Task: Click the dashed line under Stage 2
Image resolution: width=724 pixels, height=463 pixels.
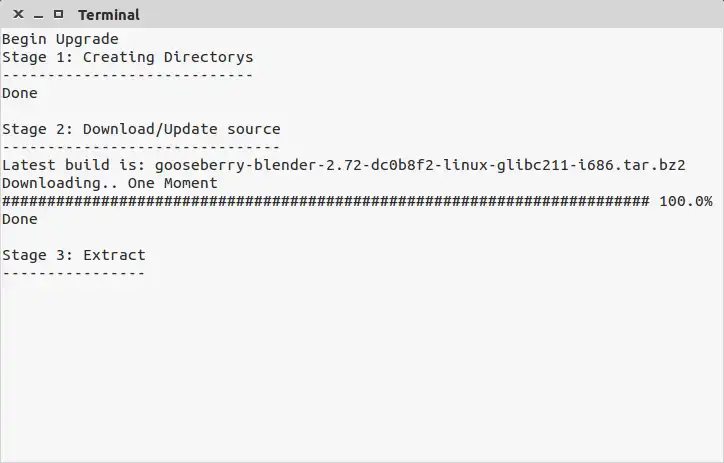Action: (x=141, y=147)
